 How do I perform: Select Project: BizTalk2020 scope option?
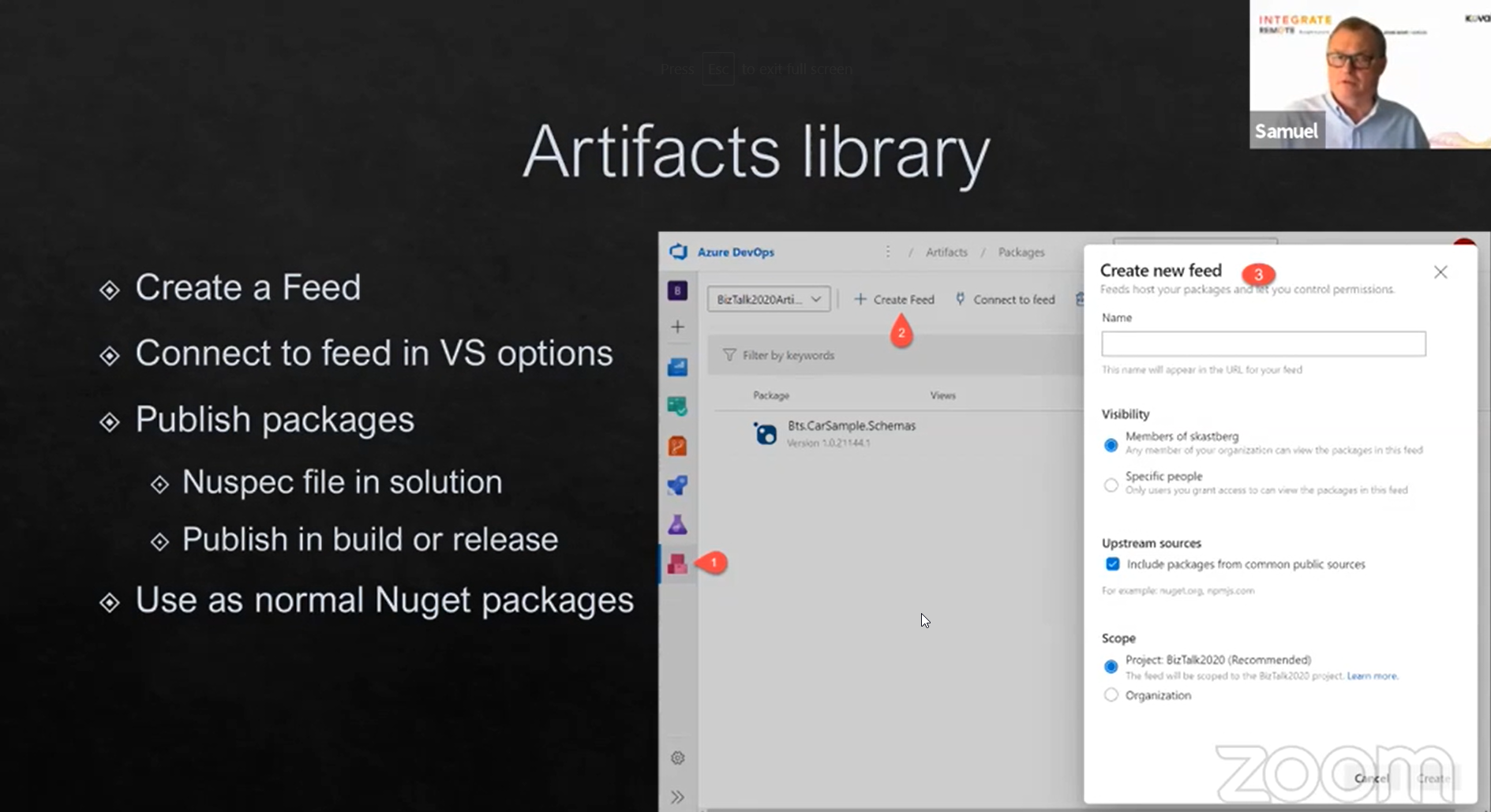1111,667
